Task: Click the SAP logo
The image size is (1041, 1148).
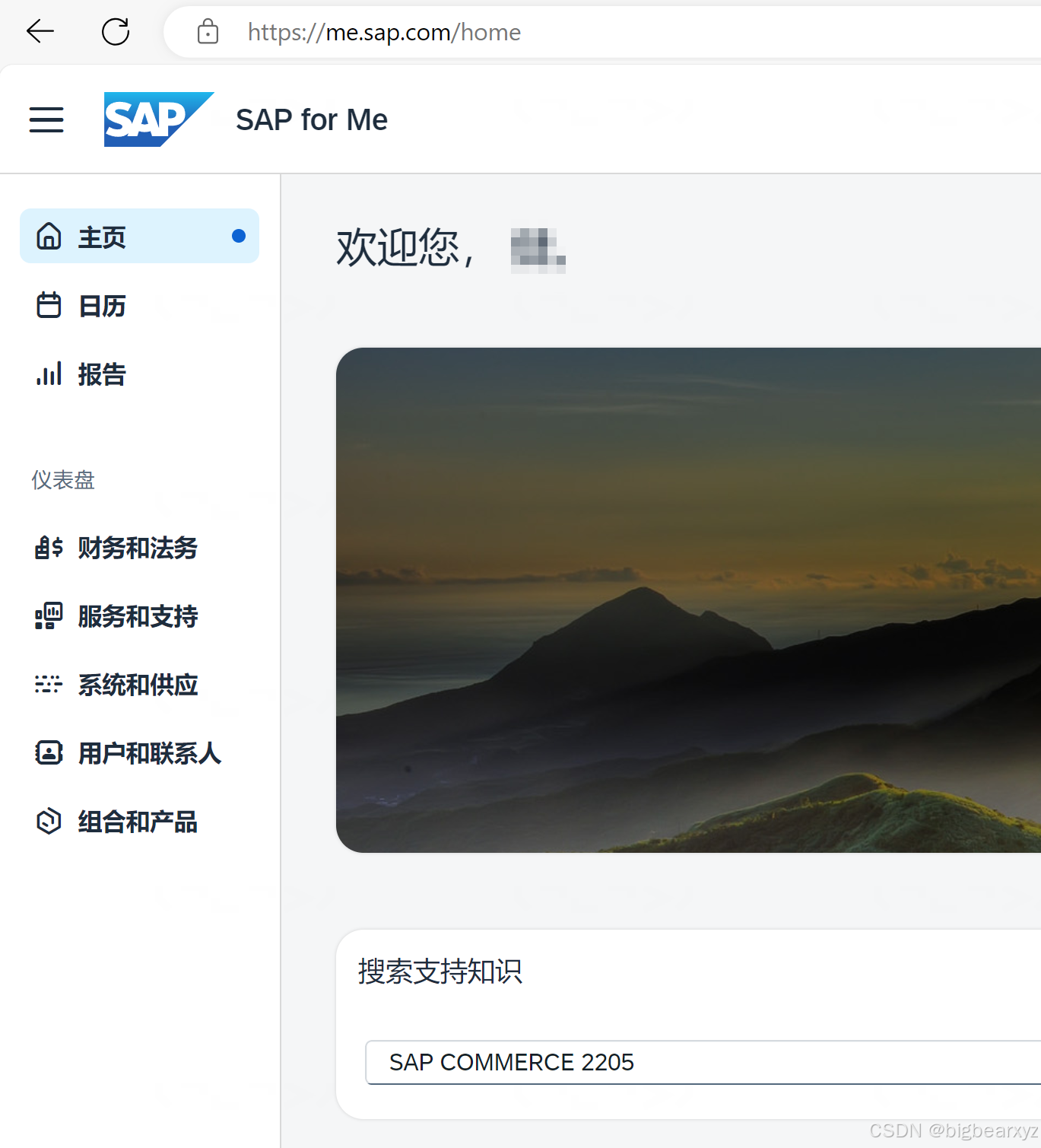Action: coord(159,119)
